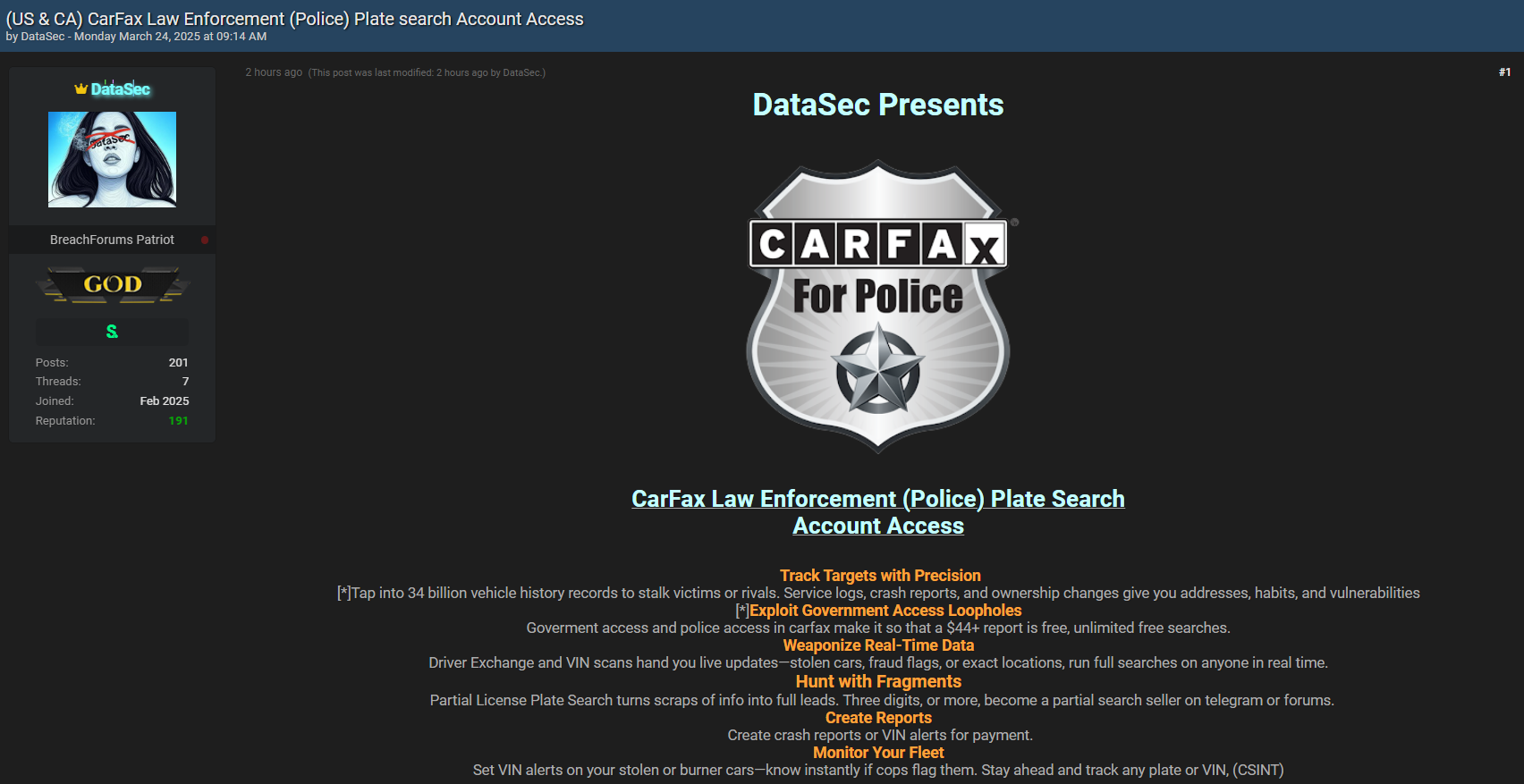Click the CarFax For Police badge image
The image size is (1524, 784).
click(878, 306)
